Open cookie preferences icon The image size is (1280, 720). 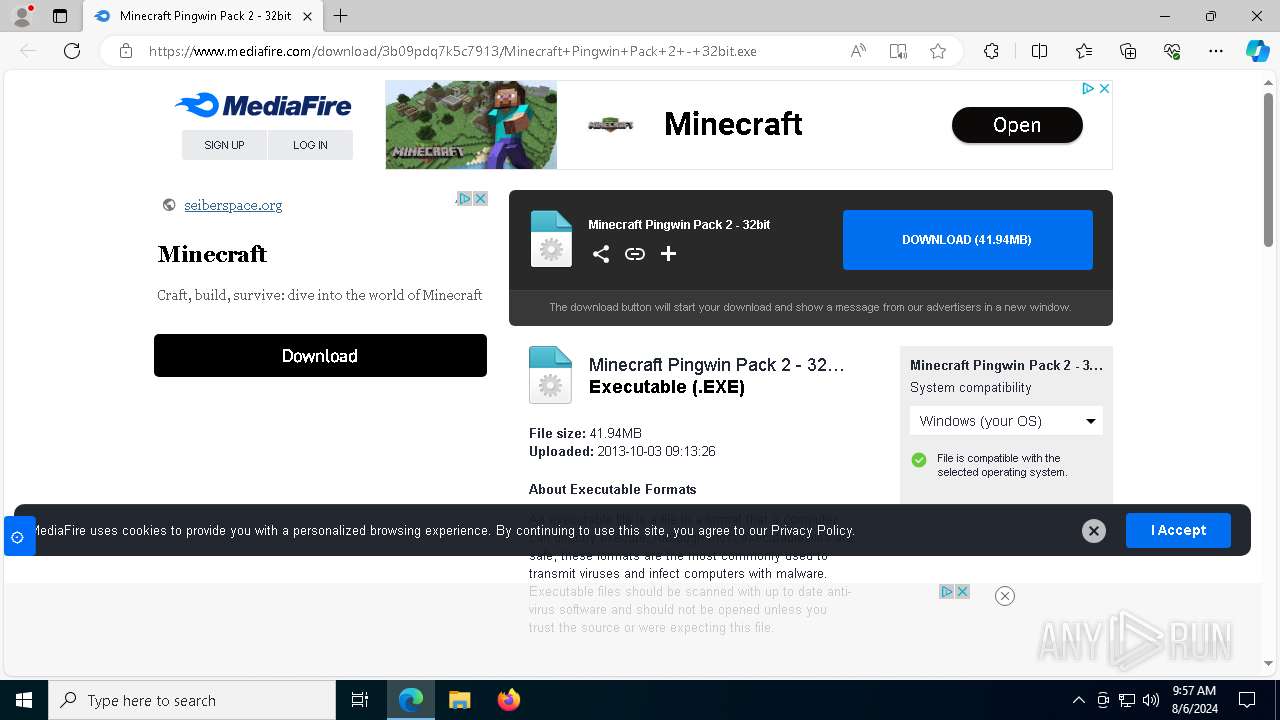18,537
